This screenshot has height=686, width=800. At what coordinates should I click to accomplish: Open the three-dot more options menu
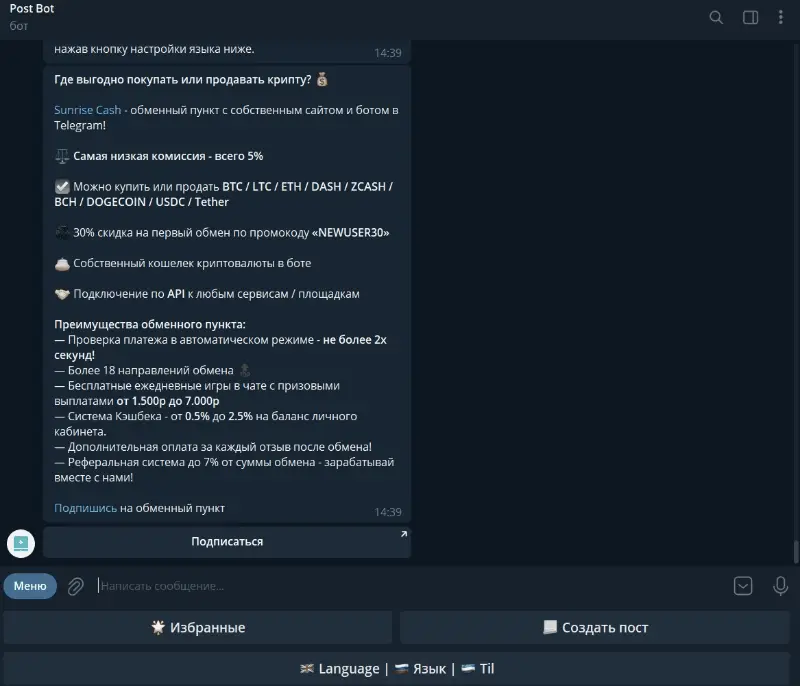click(781, 18)
